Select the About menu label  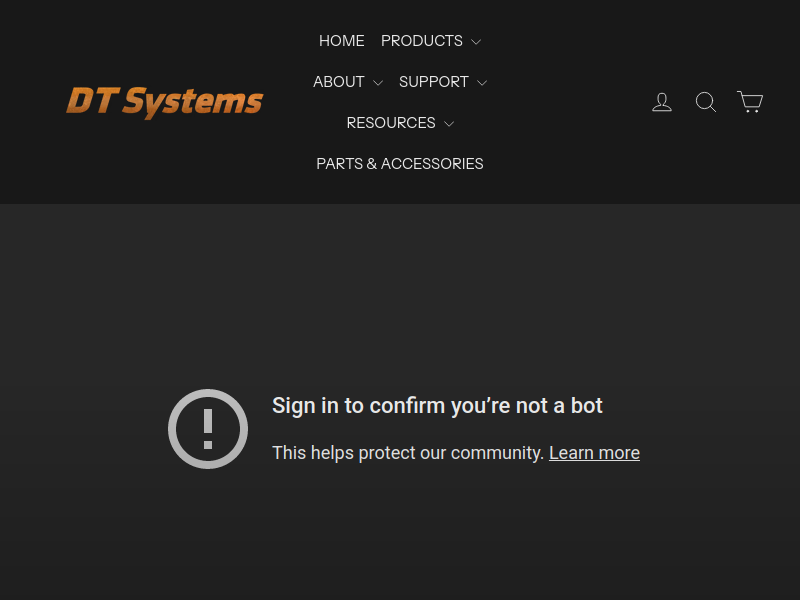[x=338, y=82]
